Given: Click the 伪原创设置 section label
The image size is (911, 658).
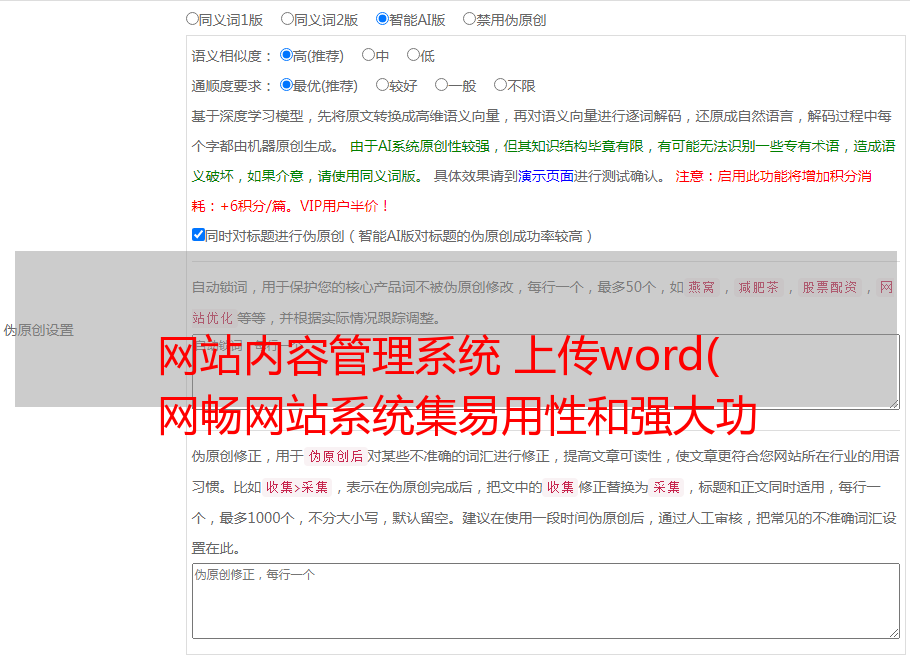Looking at the screenshot, I should pos(39,330).
